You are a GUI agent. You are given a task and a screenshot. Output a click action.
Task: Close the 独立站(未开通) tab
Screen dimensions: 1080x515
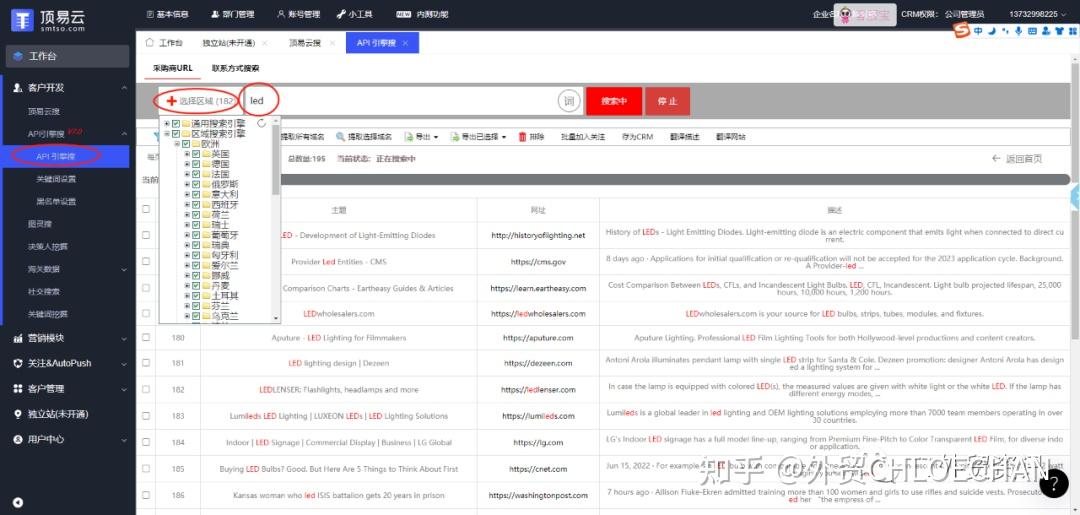(x=265, y=43)
